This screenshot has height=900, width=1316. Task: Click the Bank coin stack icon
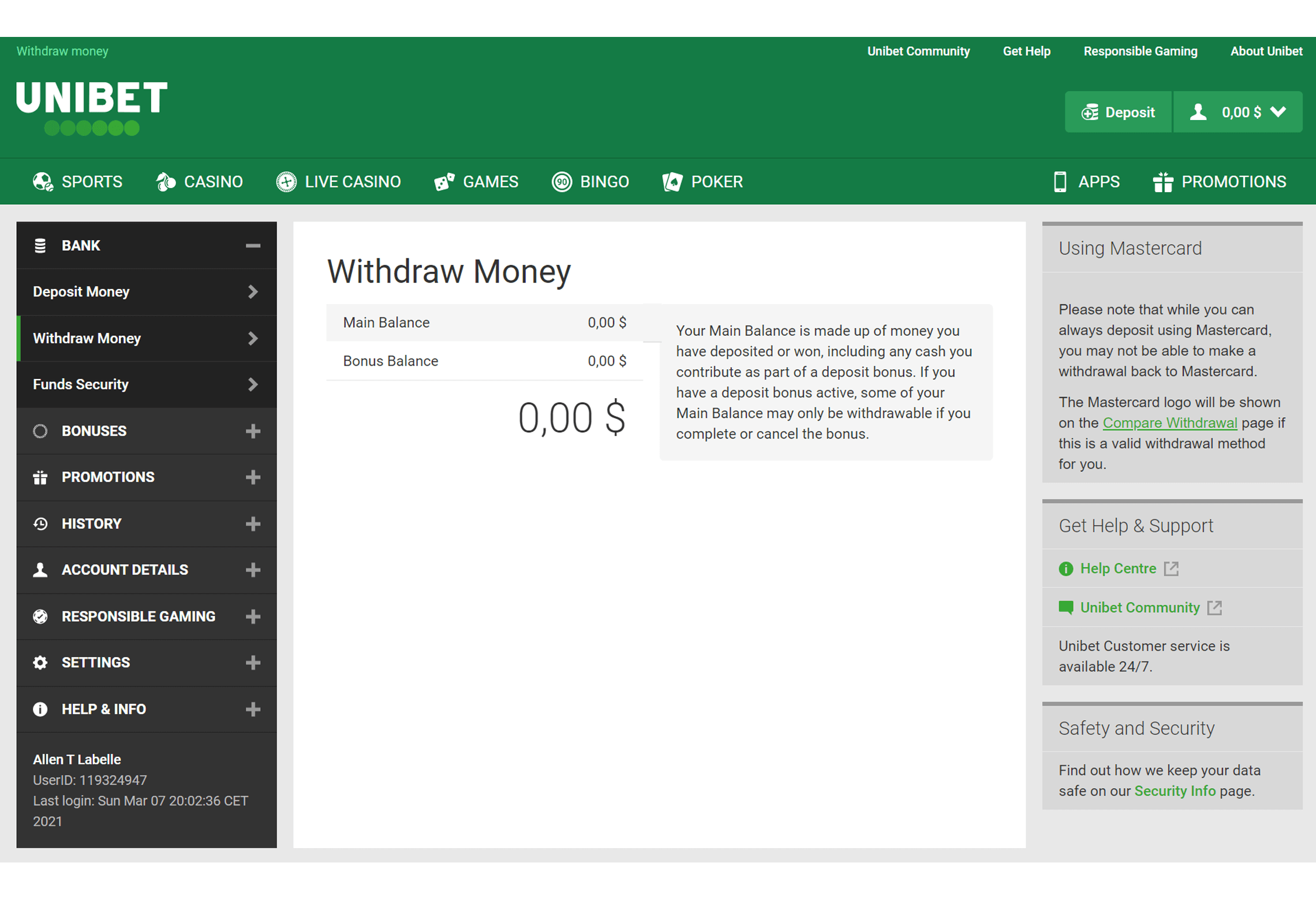[40, 246]
